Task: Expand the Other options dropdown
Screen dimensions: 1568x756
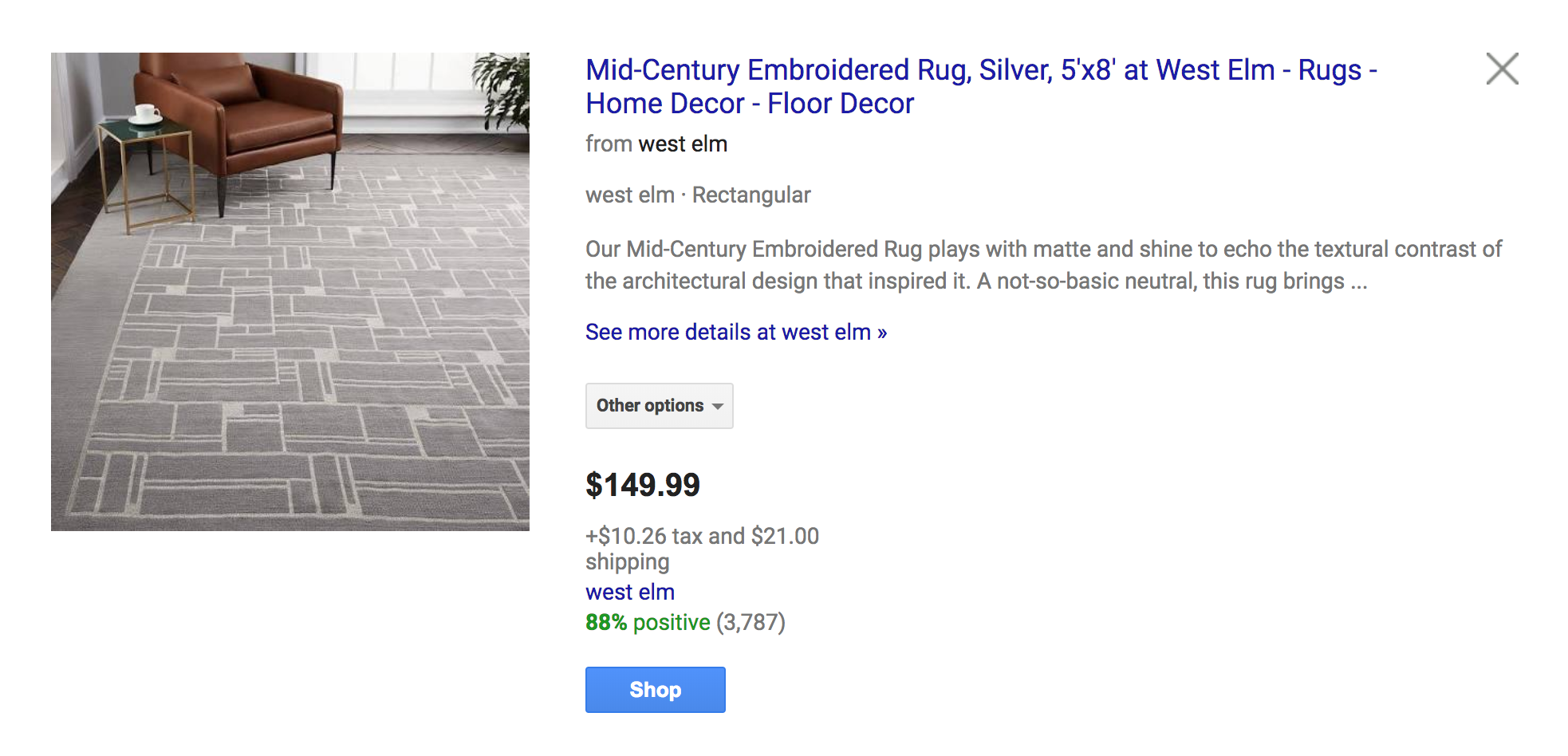Action: [659, 406]
